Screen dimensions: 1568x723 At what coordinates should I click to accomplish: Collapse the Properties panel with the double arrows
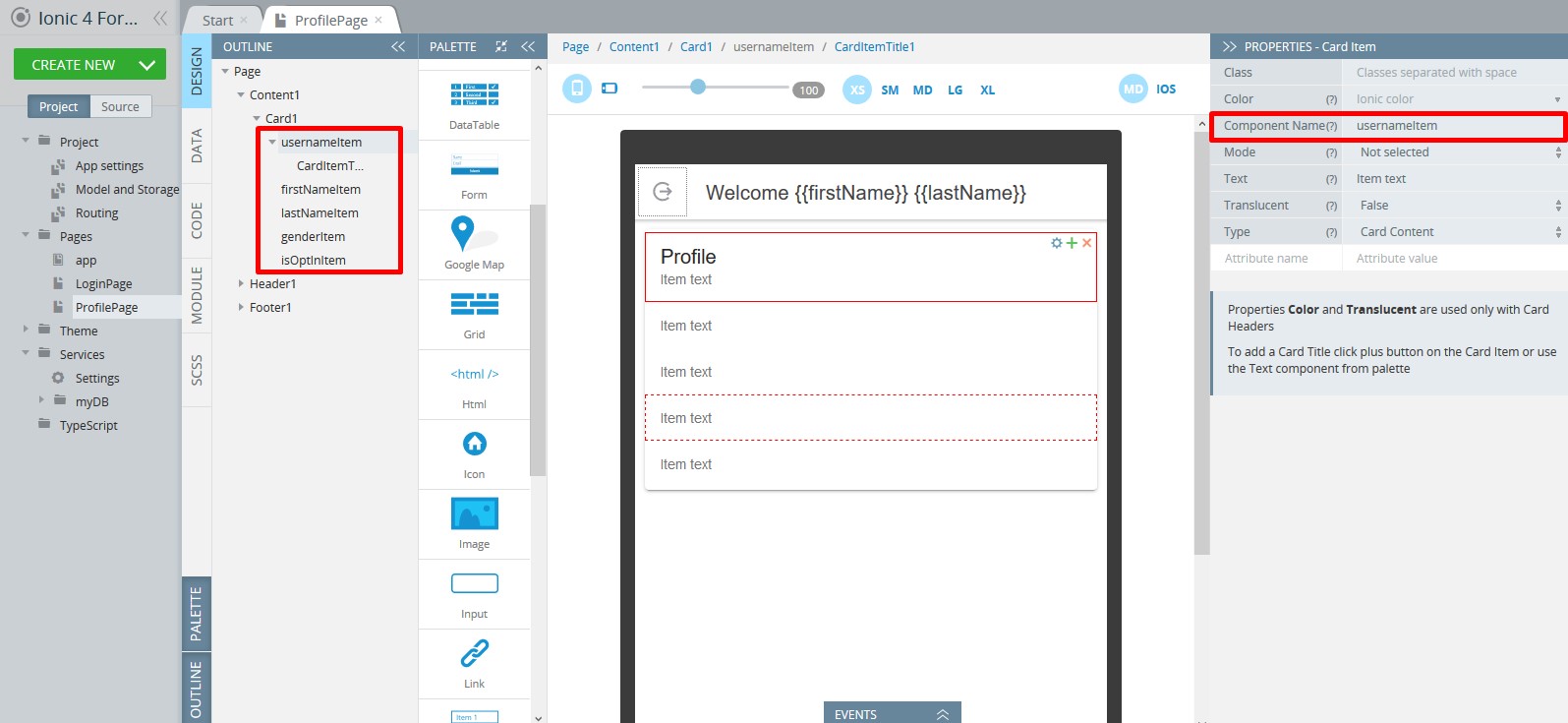coord(1229,46)
